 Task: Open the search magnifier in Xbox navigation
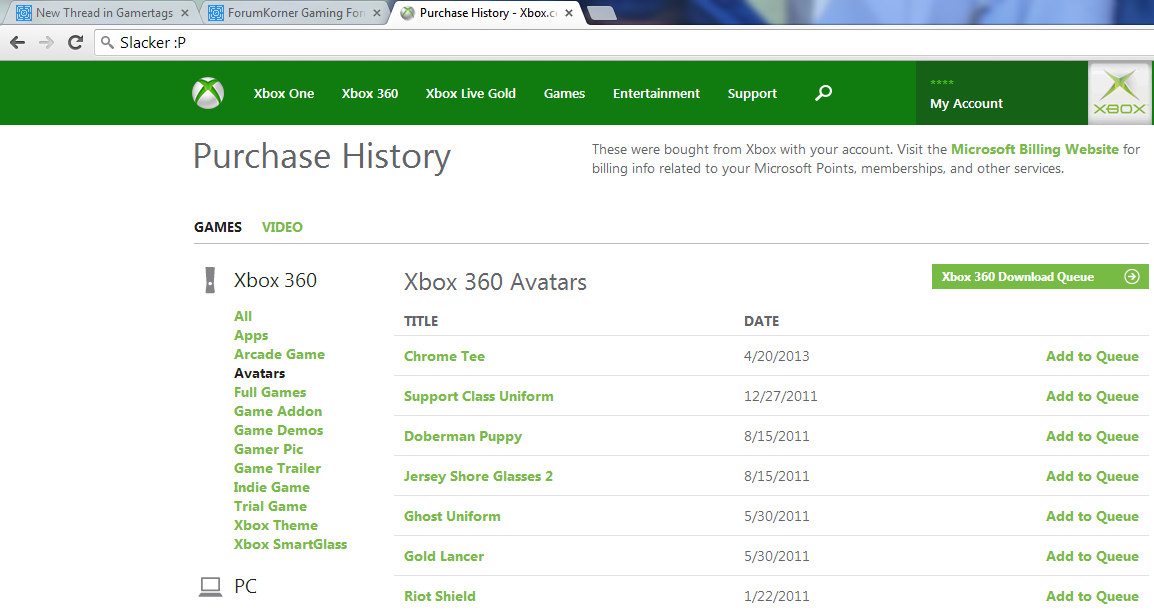click(x=824, y=93)
